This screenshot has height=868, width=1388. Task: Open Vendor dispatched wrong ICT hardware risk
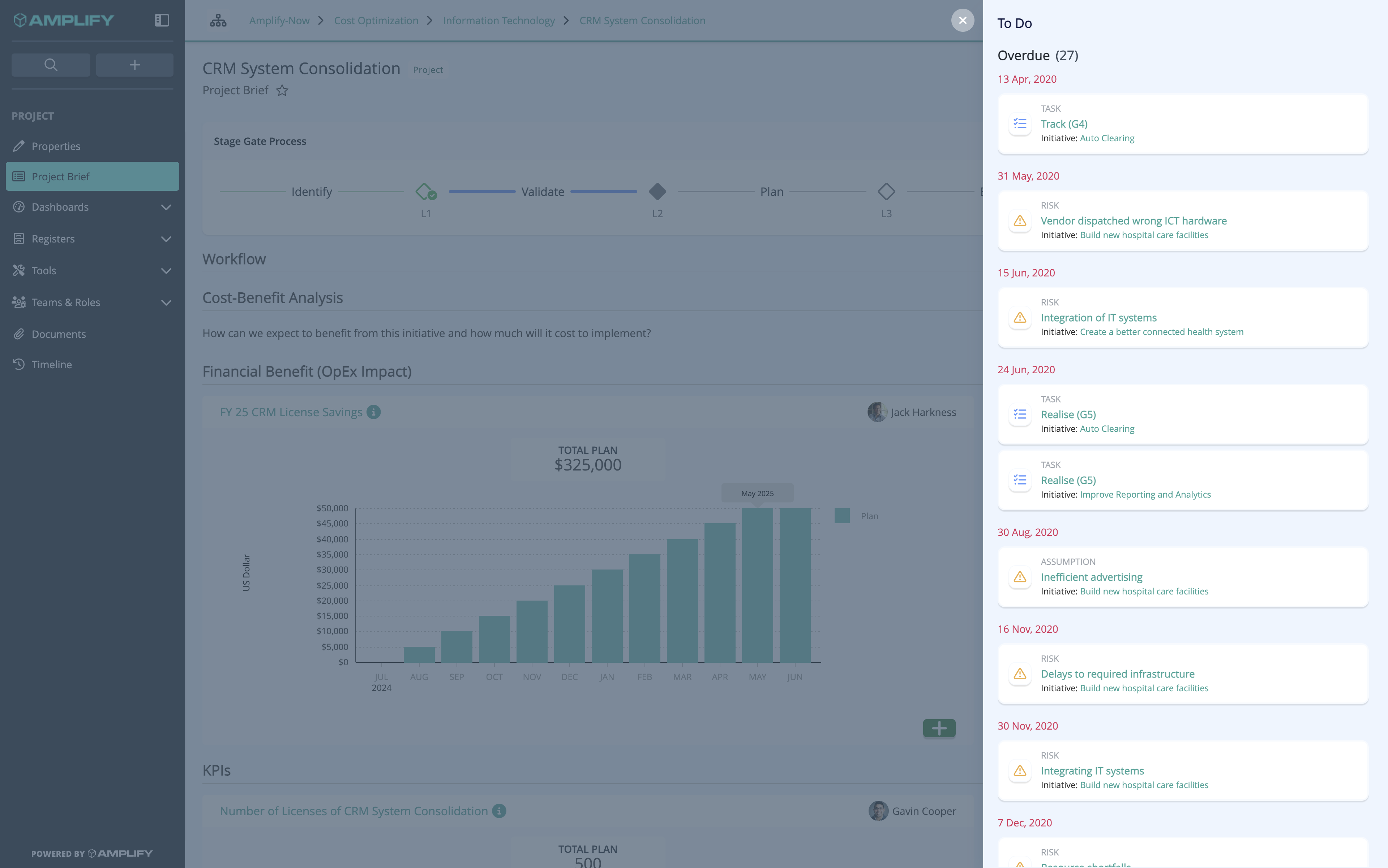[1134, 221]
